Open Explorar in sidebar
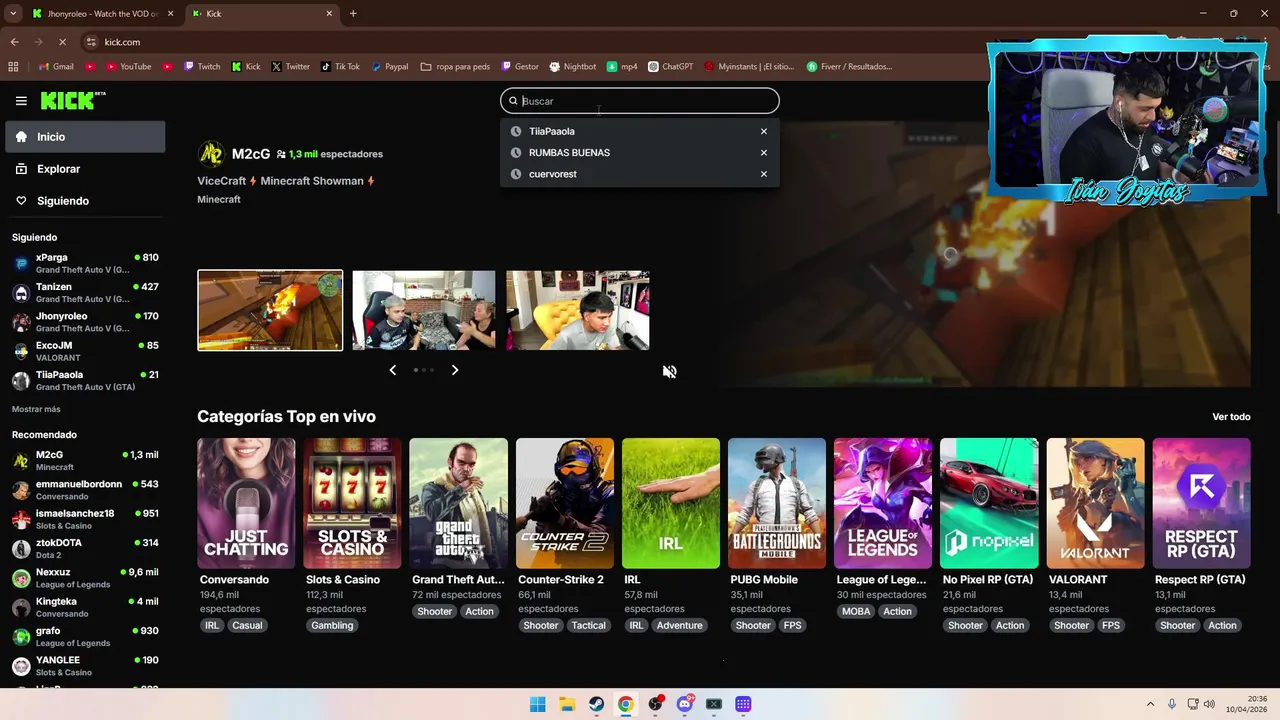Viewport: 1280px width, 720px height. click(85, 169)
